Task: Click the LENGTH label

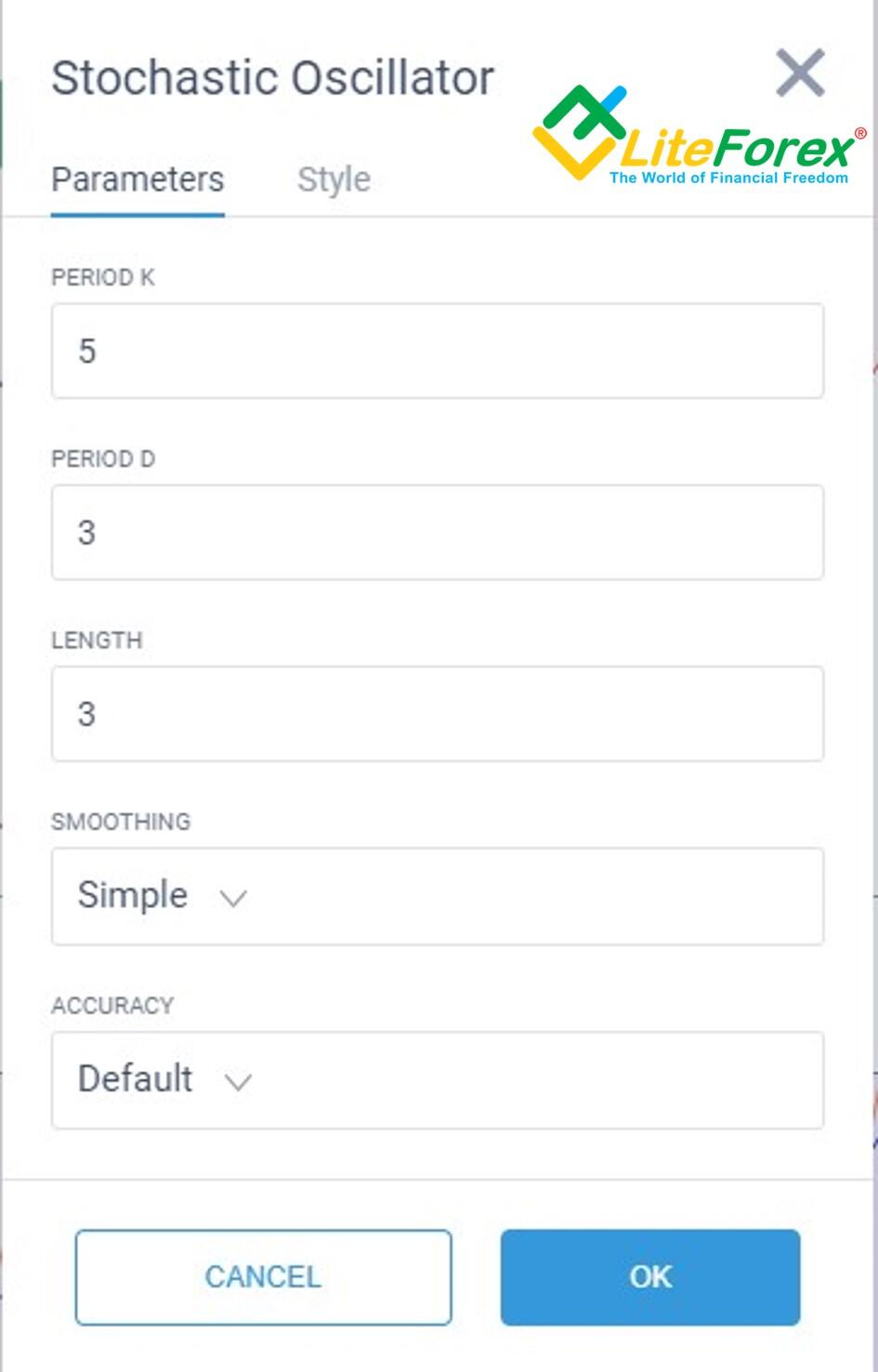Action: pos(97,640)
